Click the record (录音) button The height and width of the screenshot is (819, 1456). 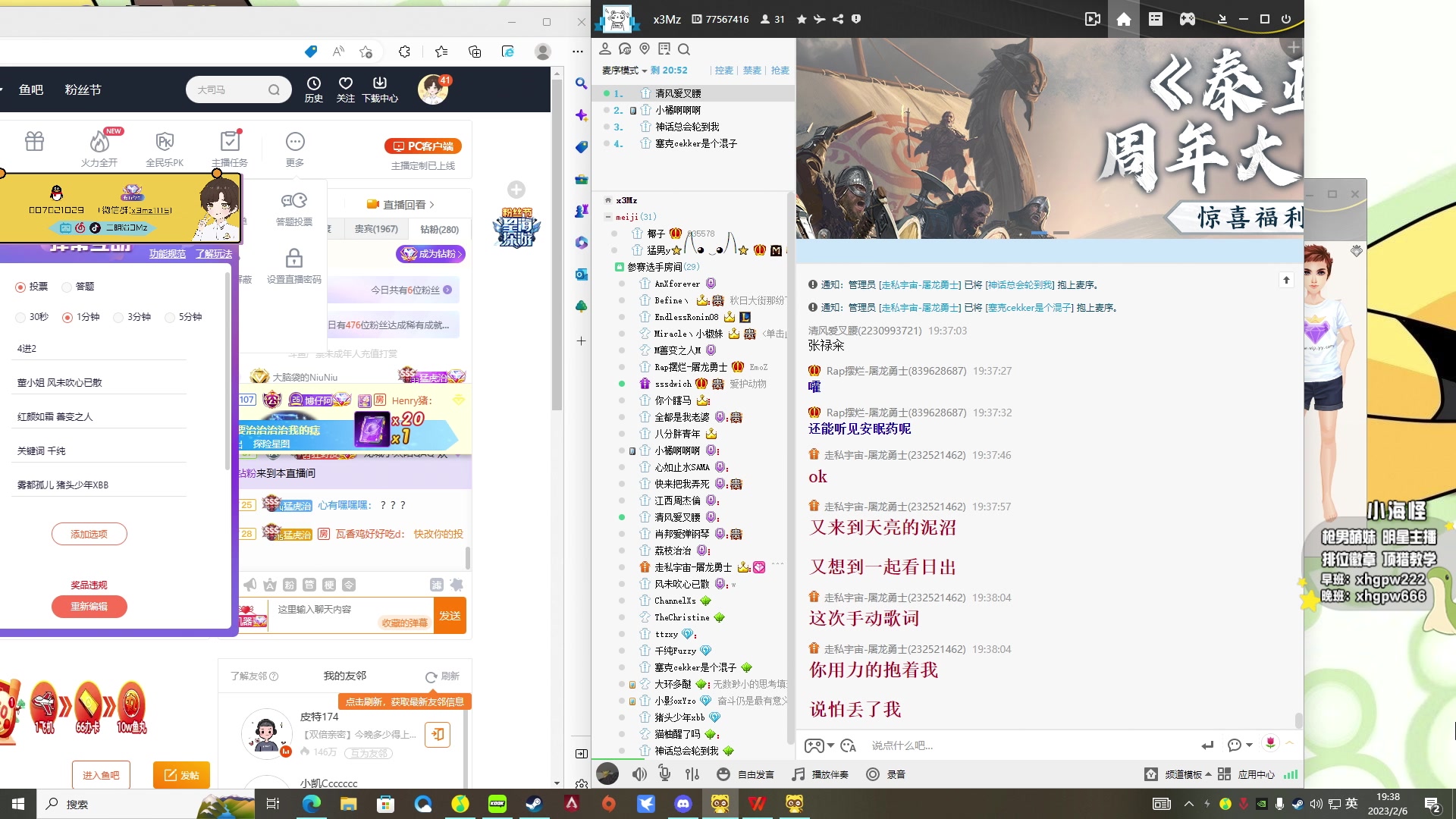(x=886, y=774)
